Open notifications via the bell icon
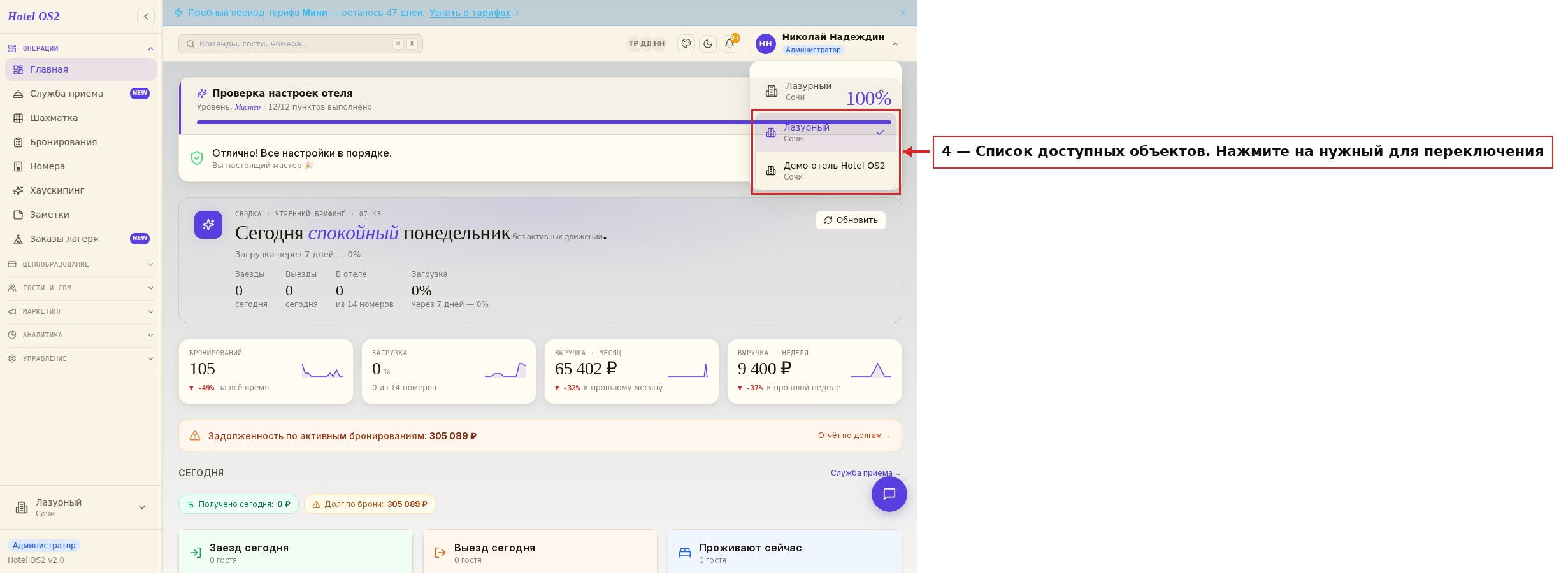Viewport: 1568px width, 573px height. [x=730, y=44]
